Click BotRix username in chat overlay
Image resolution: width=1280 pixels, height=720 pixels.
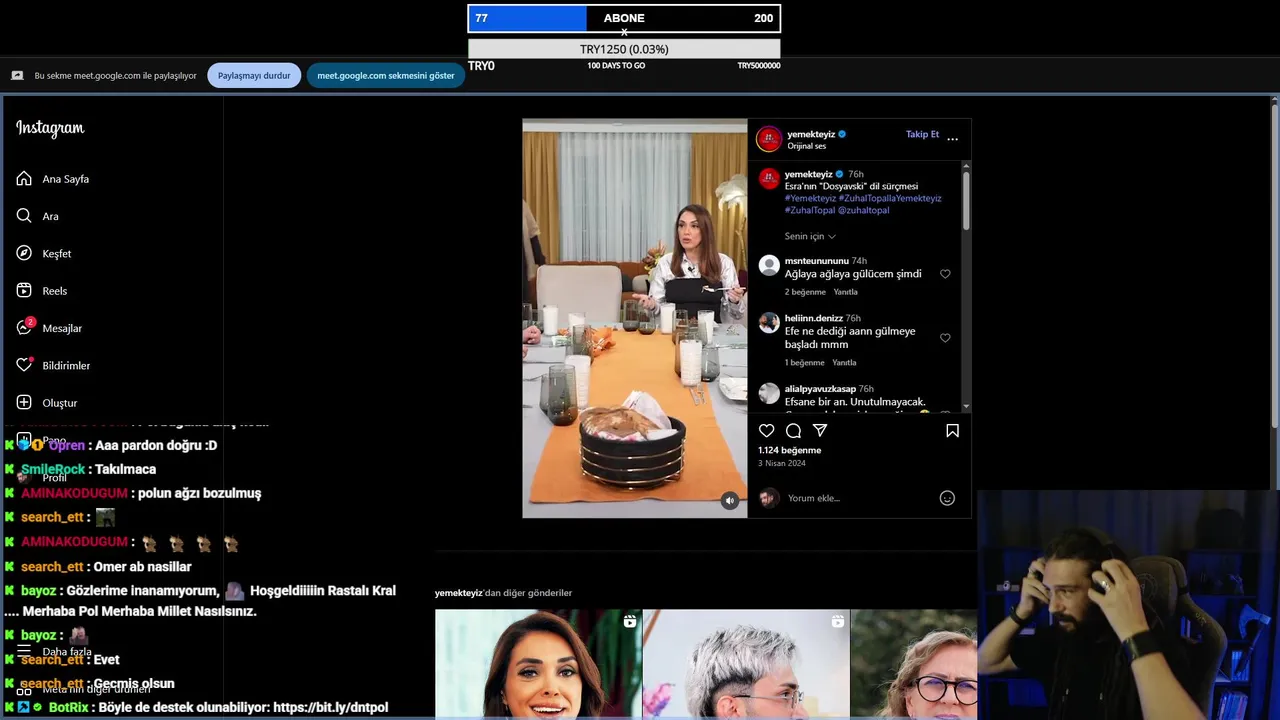tap(69, 707)
